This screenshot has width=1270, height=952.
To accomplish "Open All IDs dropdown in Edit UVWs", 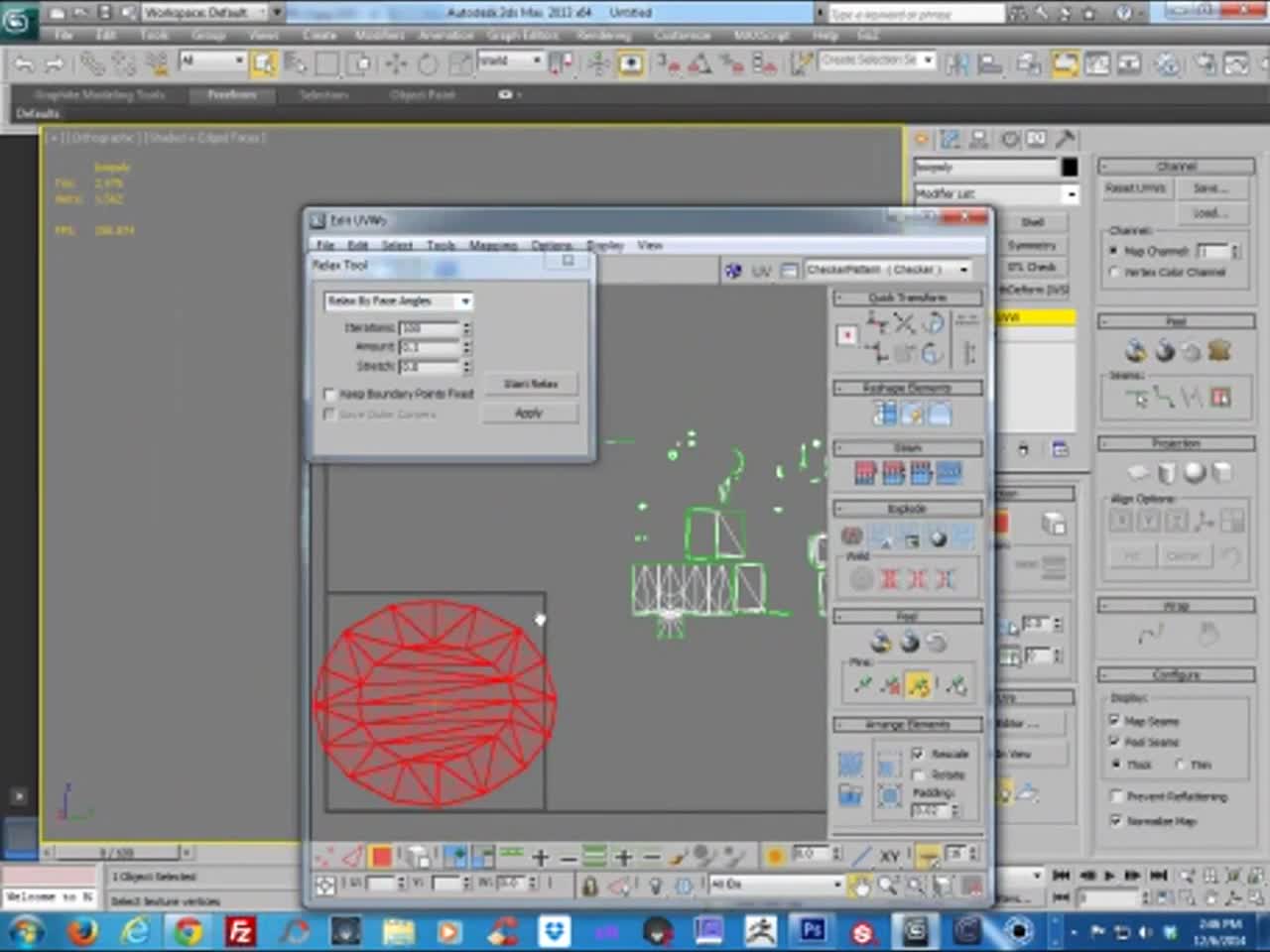I will point(777,884).
